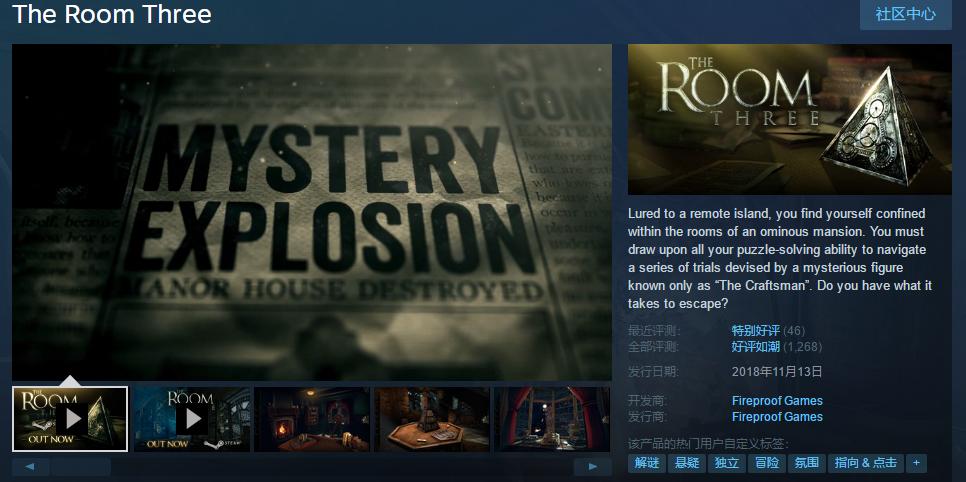Click the 开发商 label
The width and height of the screenshot is (966, 482).
tap(648, 401)
